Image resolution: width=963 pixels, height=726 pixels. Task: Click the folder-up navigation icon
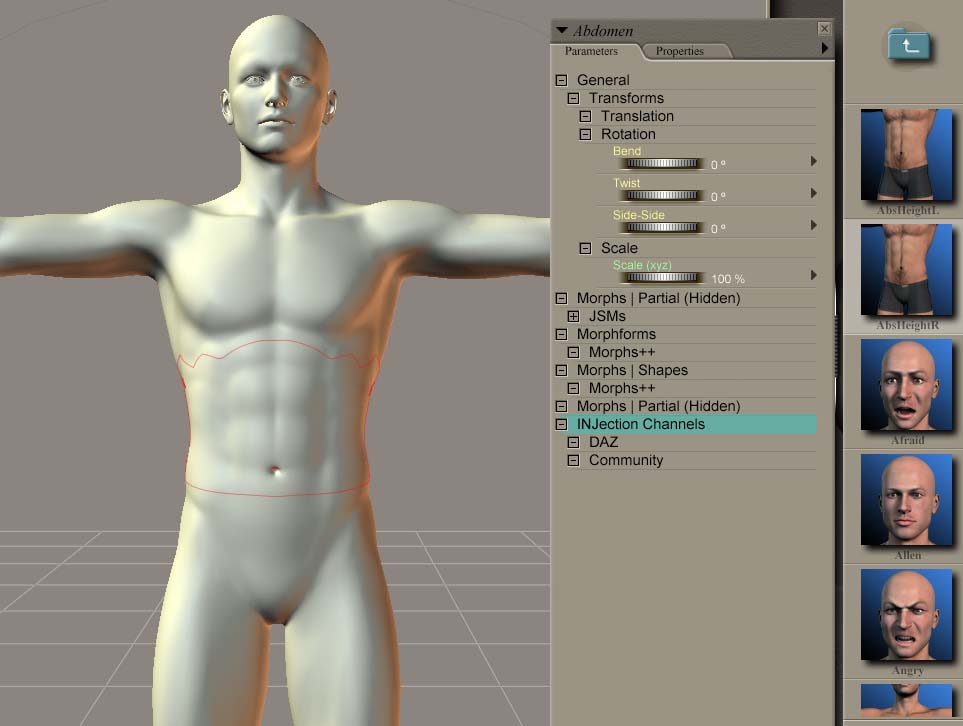click(910, 44)
